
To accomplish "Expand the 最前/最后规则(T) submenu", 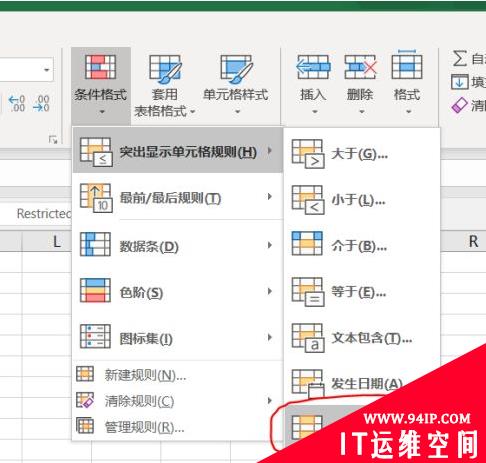I will pos(177,198).
